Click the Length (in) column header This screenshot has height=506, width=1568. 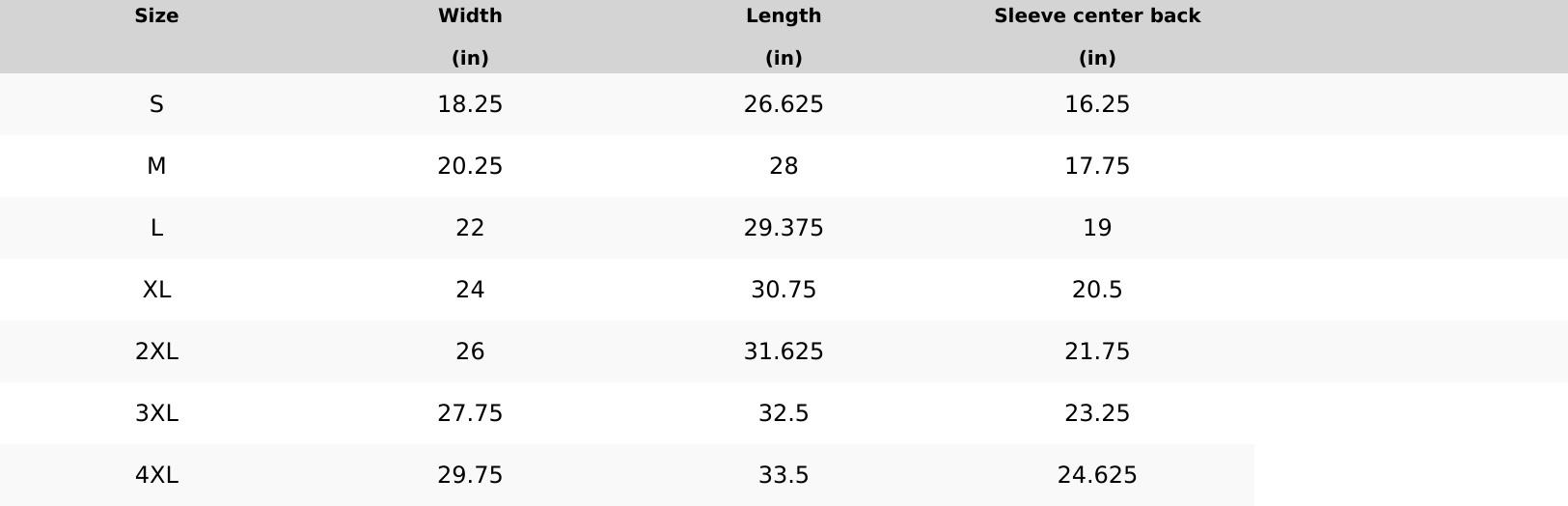[x=784, y=36]
